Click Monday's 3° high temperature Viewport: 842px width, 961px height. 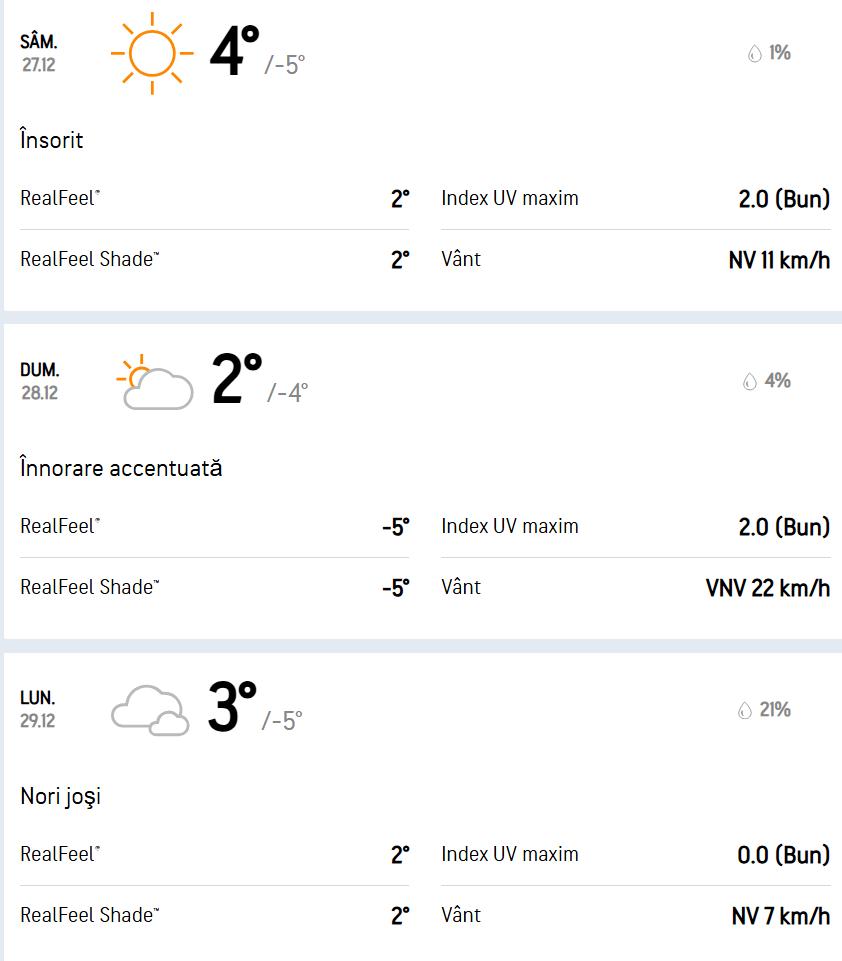(232, 707)
